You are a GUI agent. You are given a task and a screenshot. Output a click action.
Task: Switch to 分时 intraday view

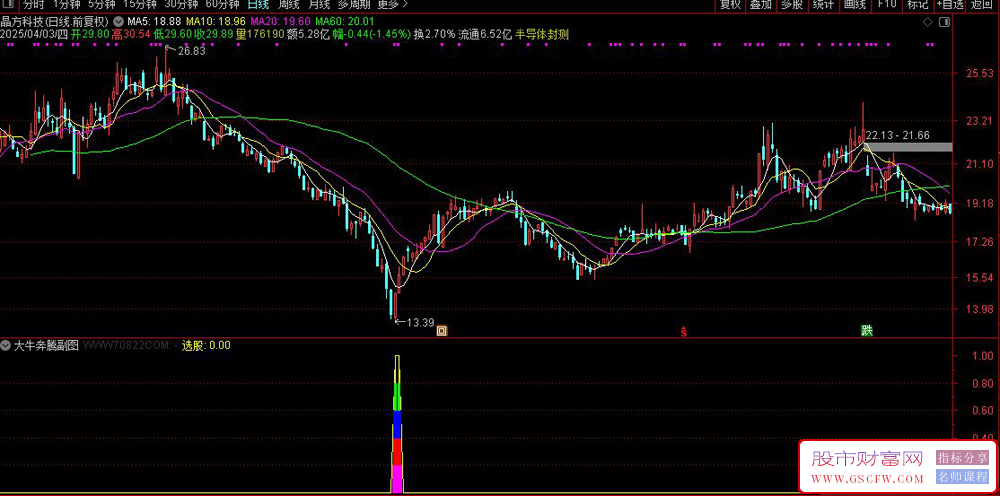pyautogui.click(x=34, y=4)
